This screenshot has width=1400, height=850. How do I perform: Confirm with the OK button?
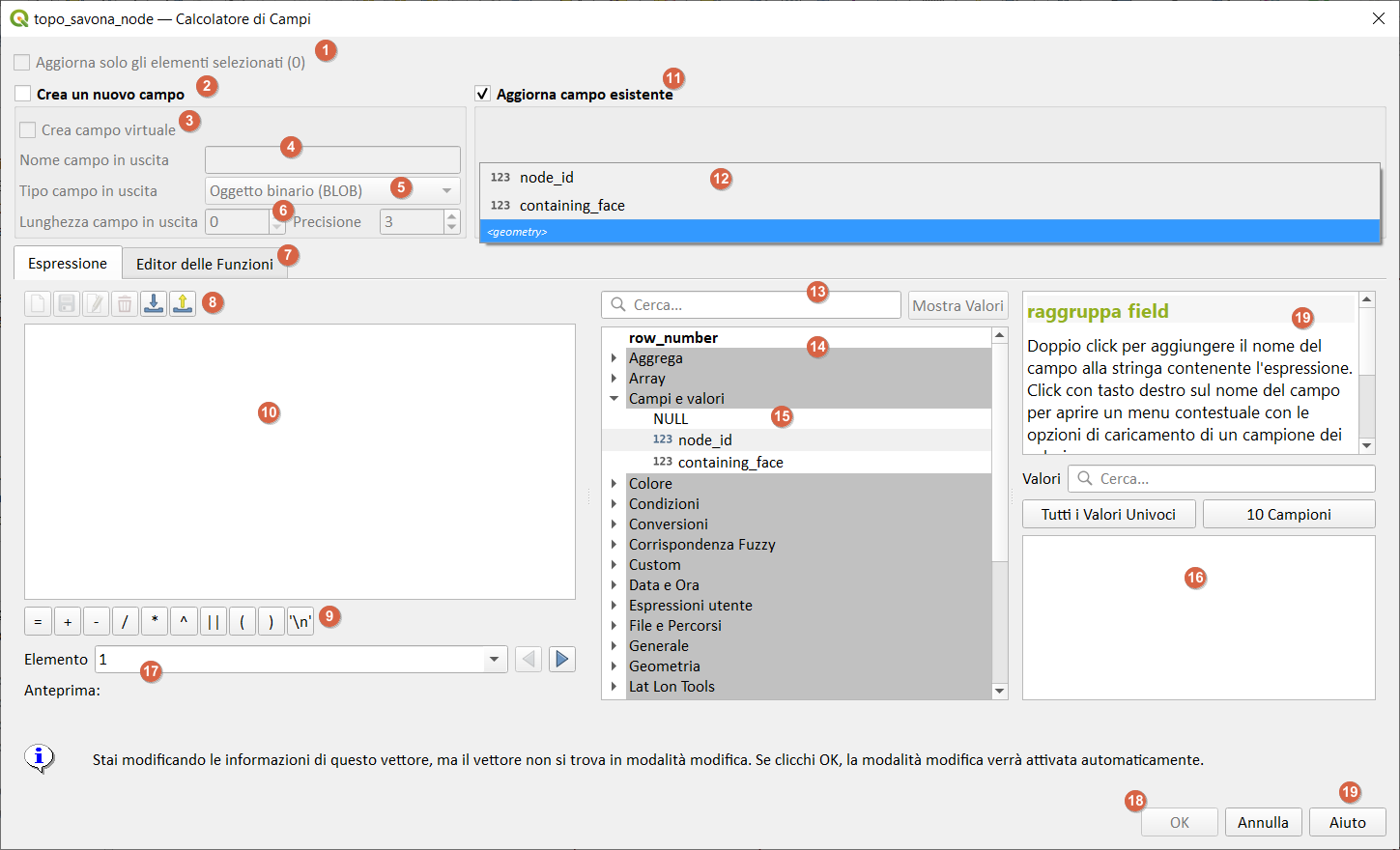(1180, 822)
